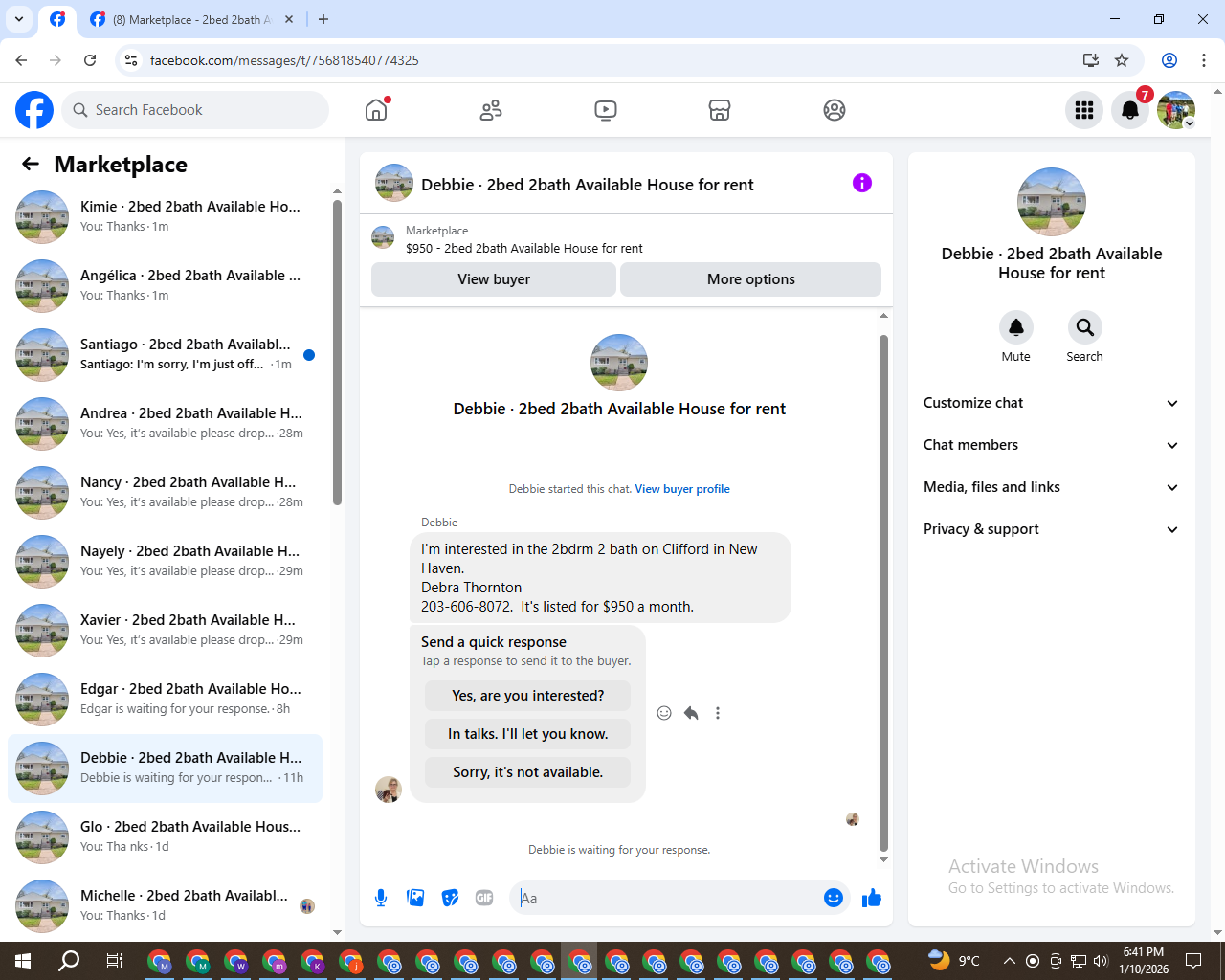Click the conversation list scrollbar

pos(337,352)
